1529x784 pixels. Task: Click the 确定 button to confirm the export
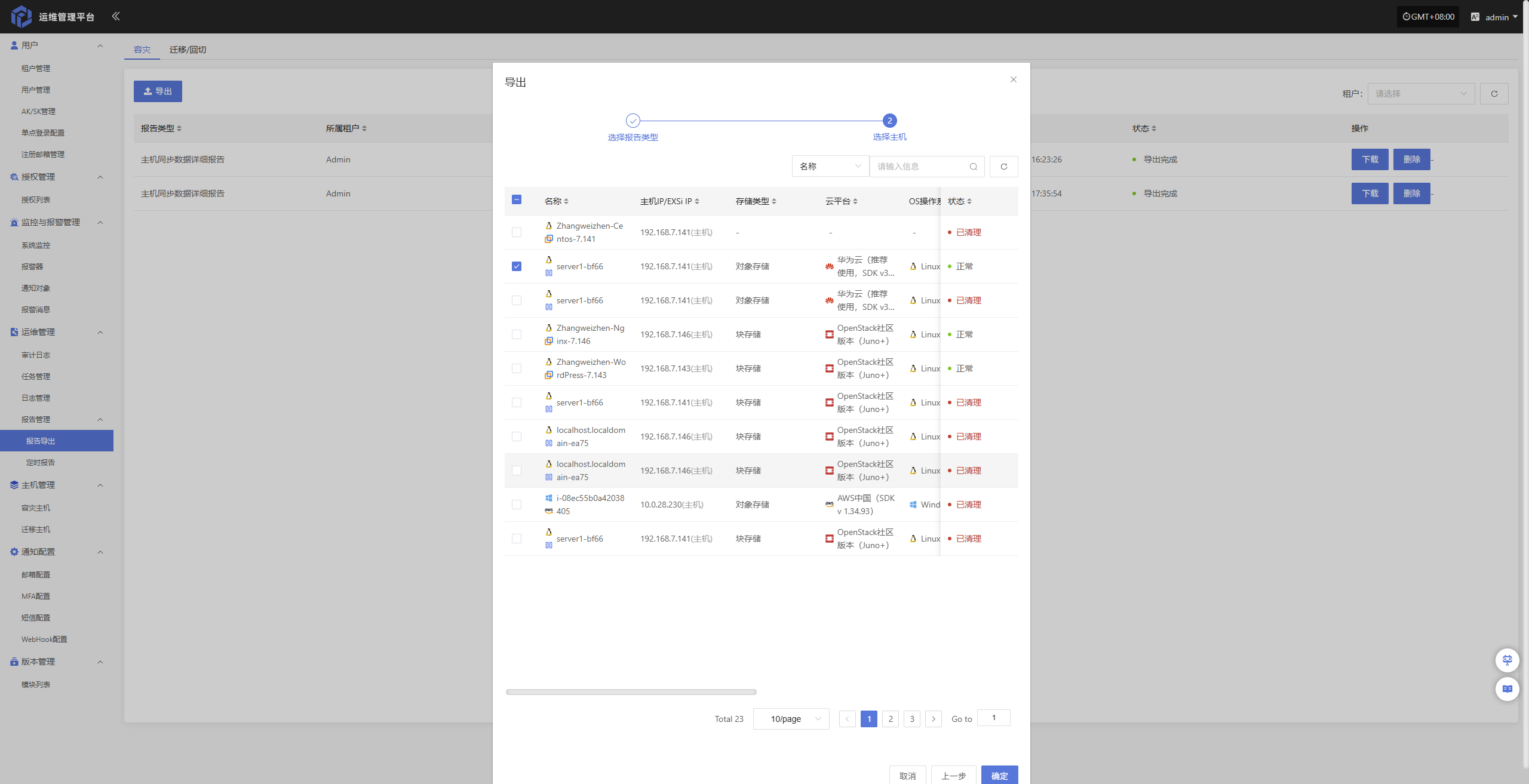pyautogui.click(x=999, y=776)
